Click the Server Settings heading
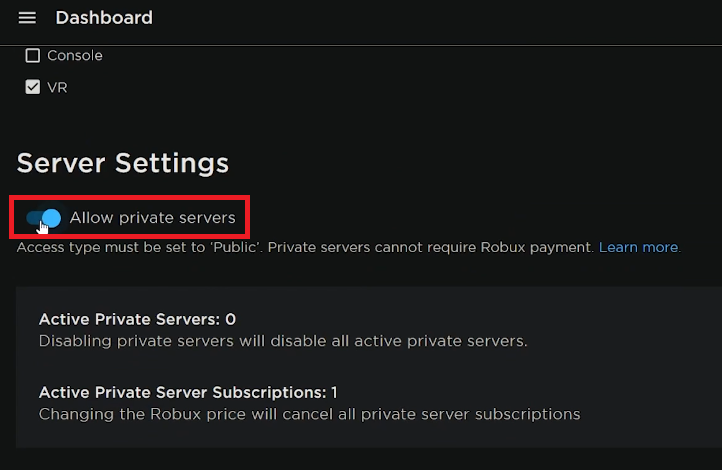The width and height of the screenshot is (722, 470). (x=123, y=163)
